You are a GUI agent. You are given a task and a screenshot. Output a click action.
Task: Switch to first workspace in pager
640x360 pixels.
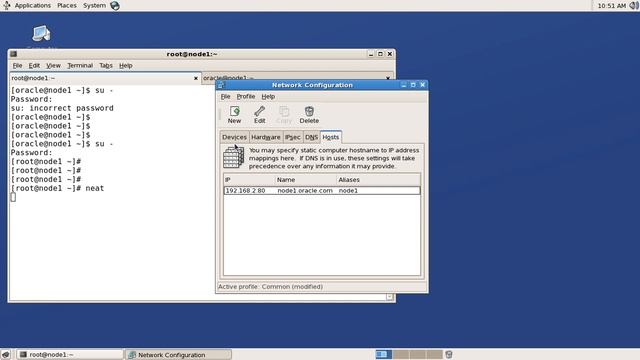[x=384, y=354]
